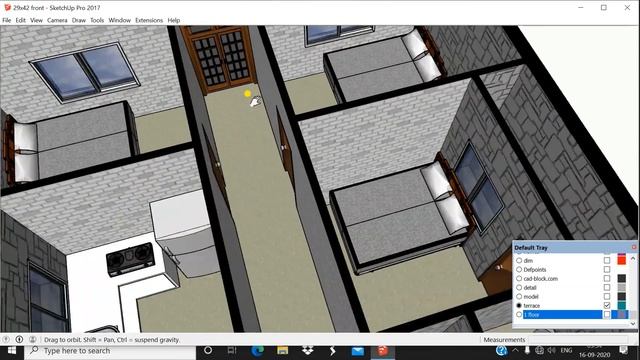Open the View menu
640x360 pixels.
[36, 20]
